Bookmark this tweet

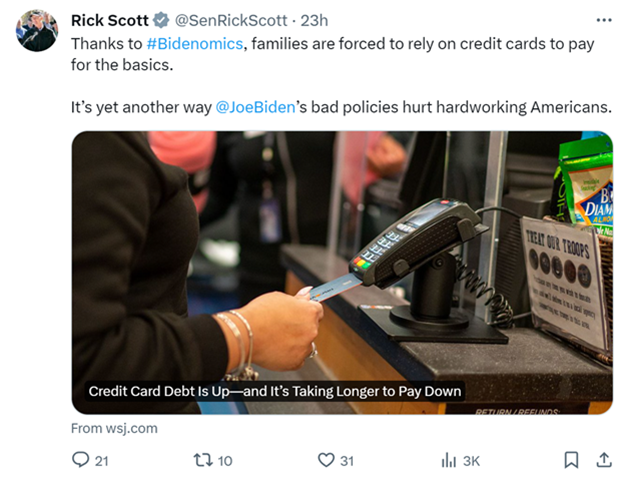click(x=571, y=460)
